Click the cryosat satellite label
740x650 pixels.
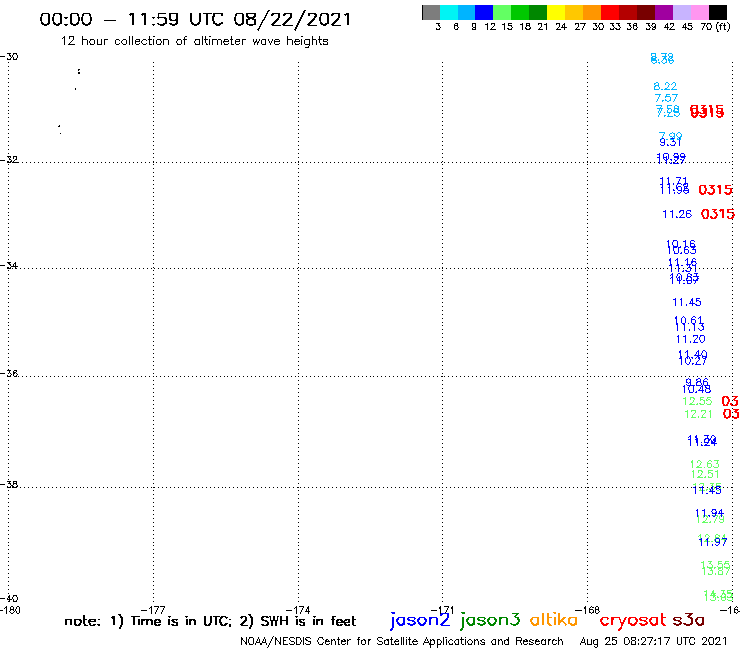pos(633,621)
